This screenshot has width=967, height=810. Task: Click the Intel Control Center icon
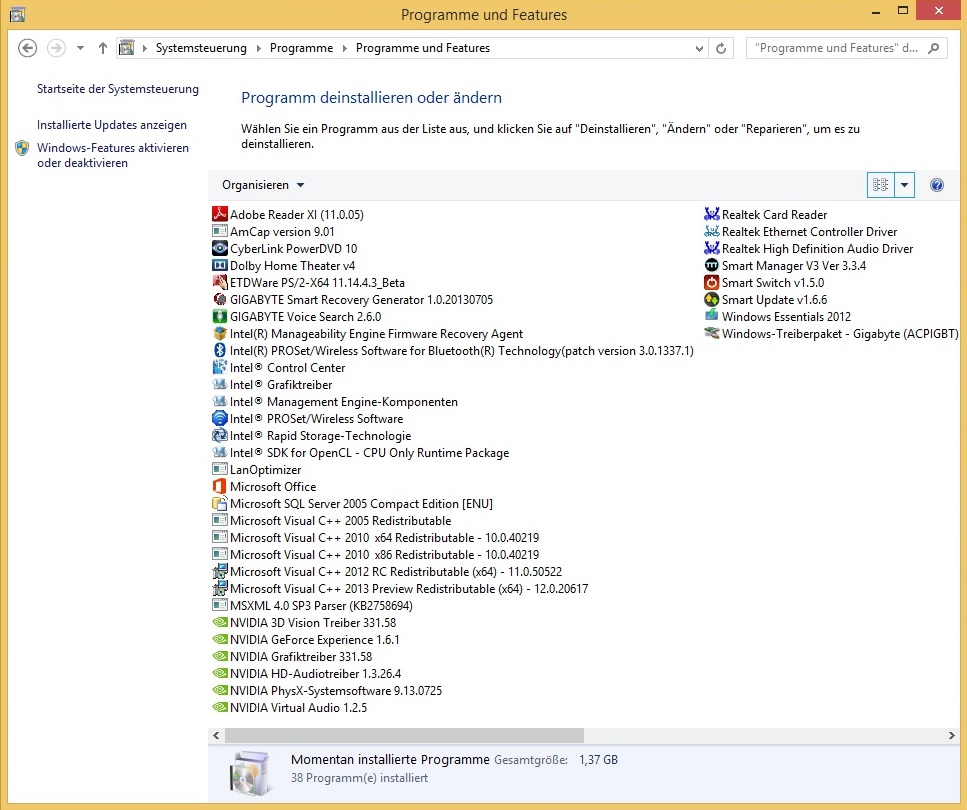click(x=220, y=367)
